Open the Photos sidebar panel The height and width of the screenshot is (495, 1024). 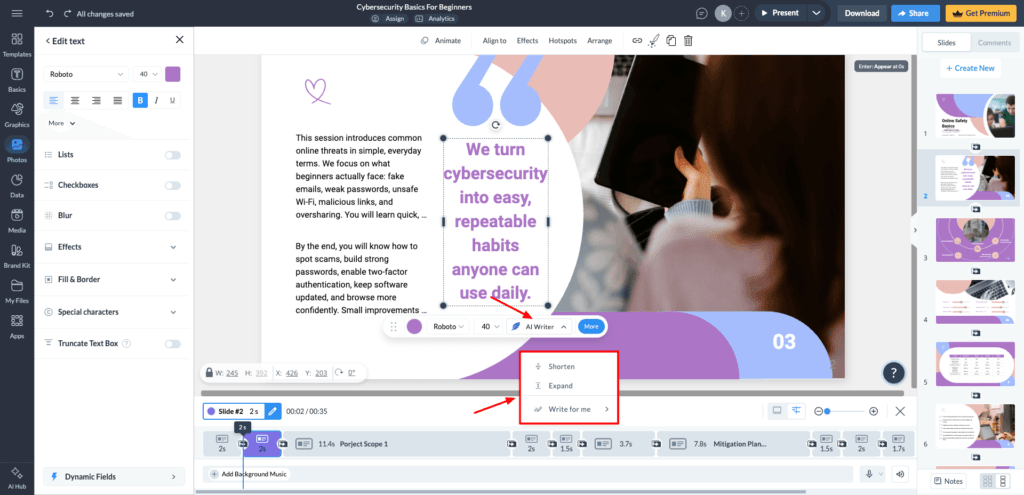pos(17,150)
